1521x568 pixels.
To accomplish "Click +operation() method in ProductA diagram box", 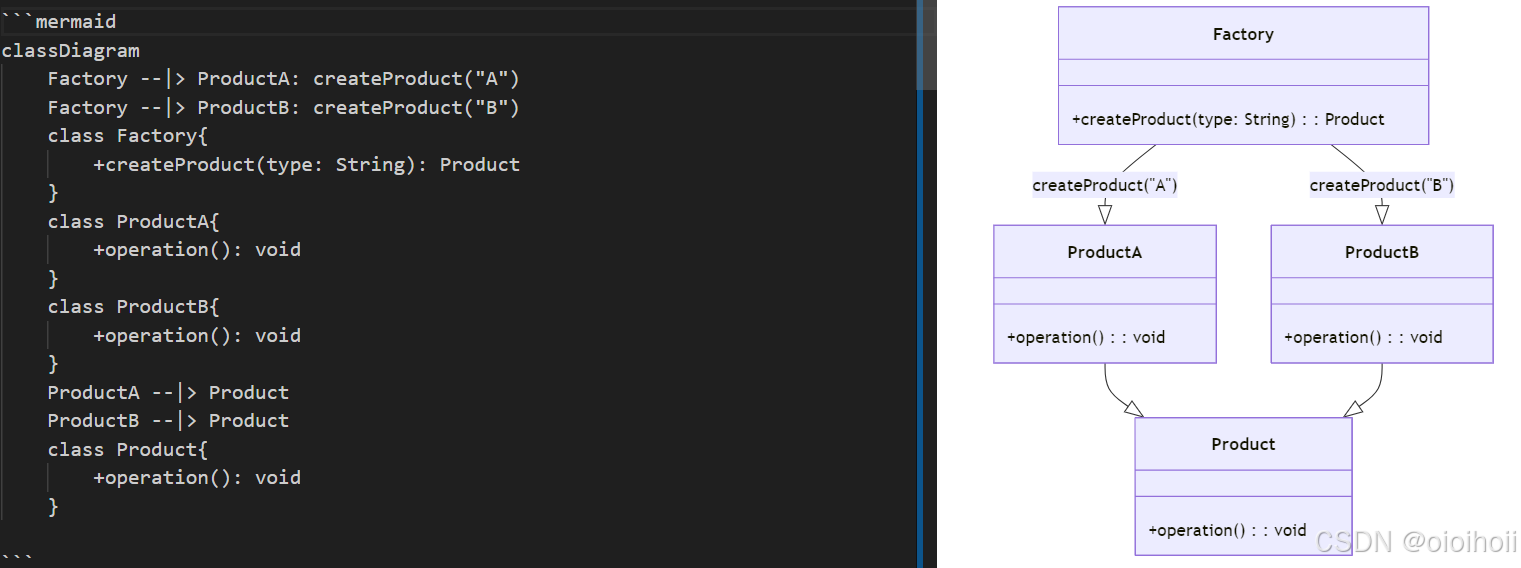I will [x=1086, y=337].
